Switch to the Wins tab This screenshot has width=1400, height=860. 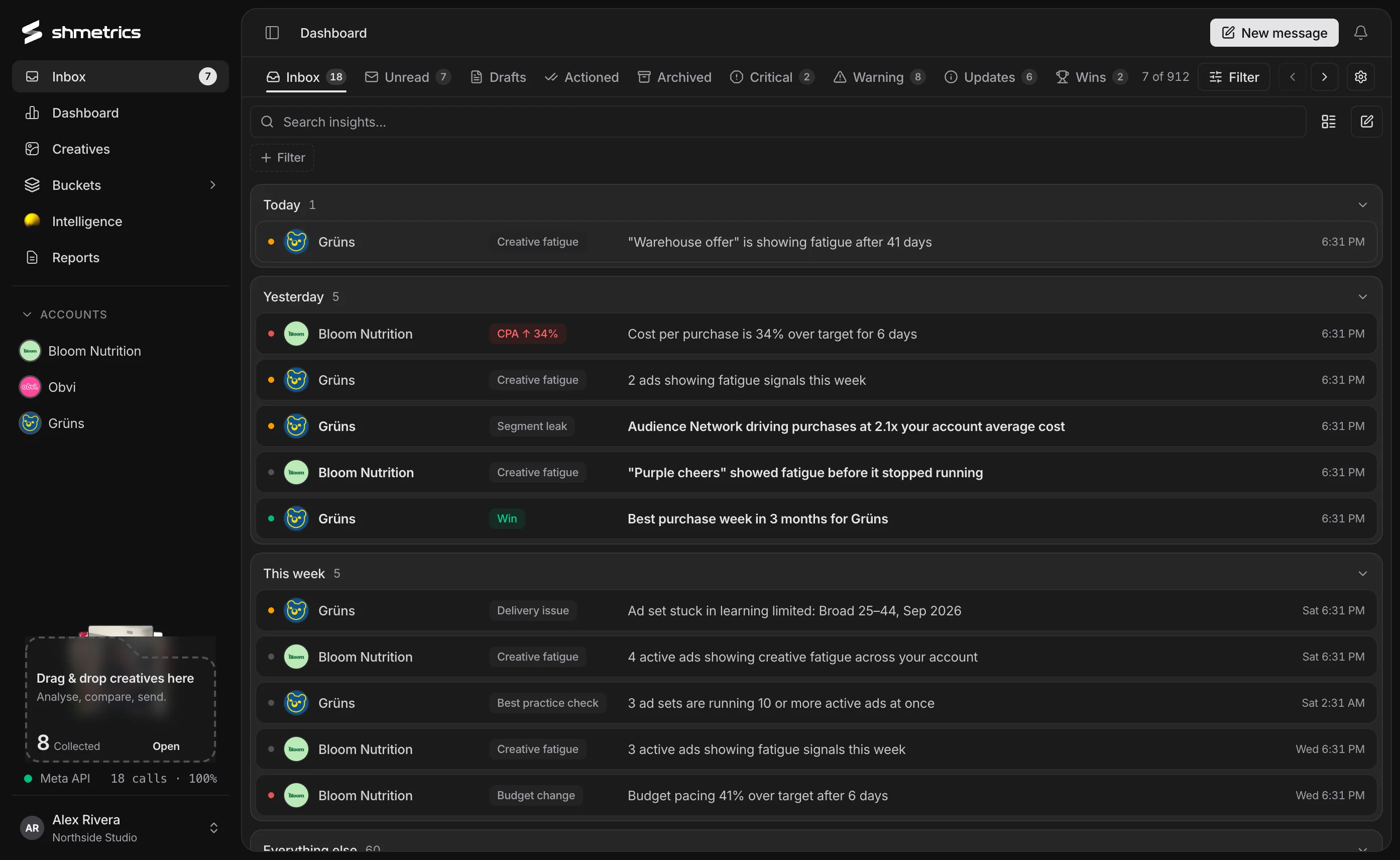point(1091,77)
